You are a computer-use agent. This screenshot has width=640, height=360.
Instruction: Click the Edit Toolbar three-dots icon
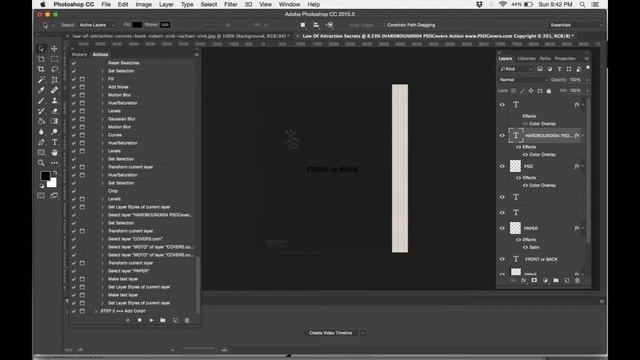pyautogui.click(x=54, y=163)
